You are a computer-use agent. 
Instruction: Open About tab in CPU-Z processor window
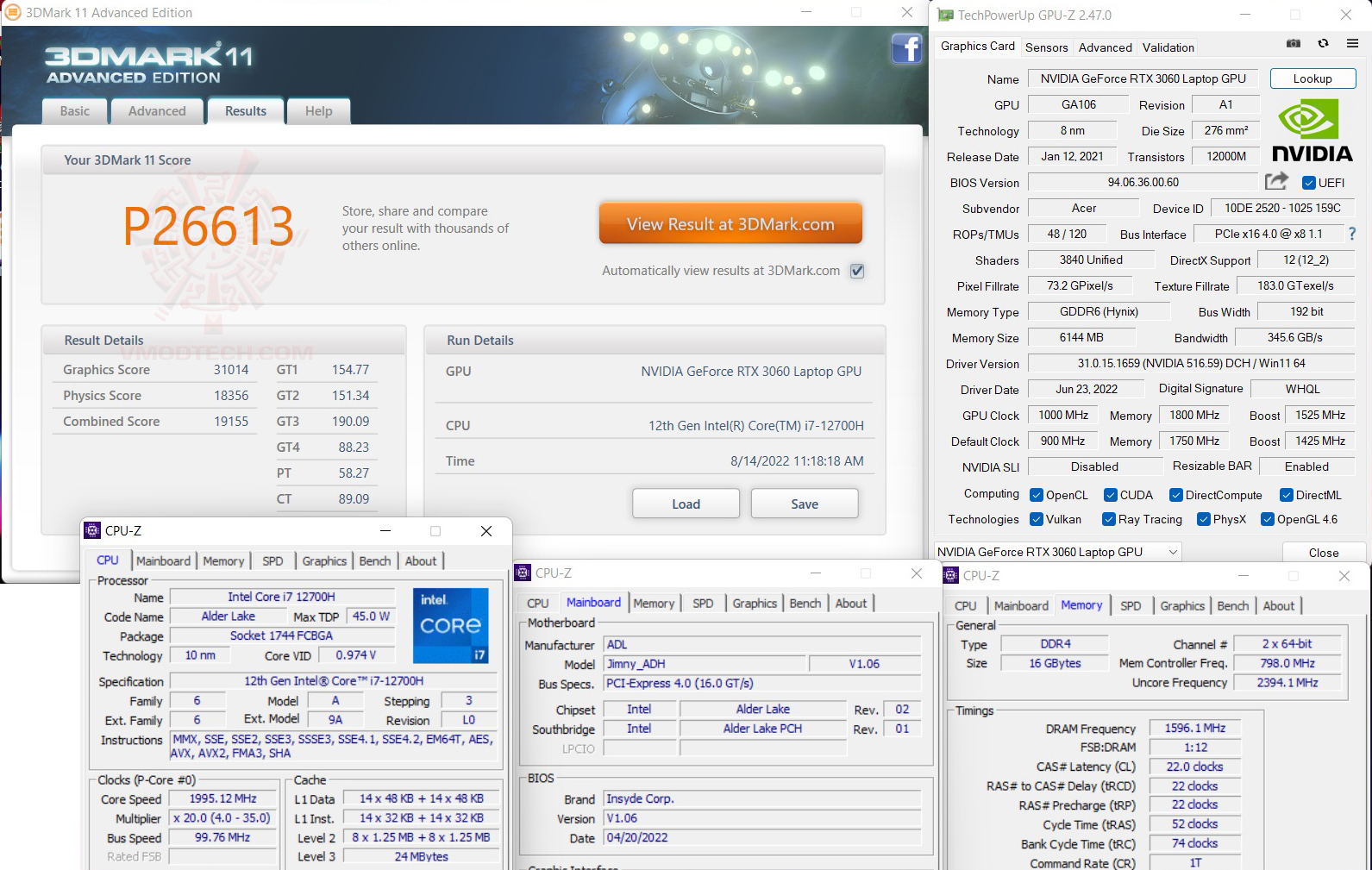[x=421, y=561]
